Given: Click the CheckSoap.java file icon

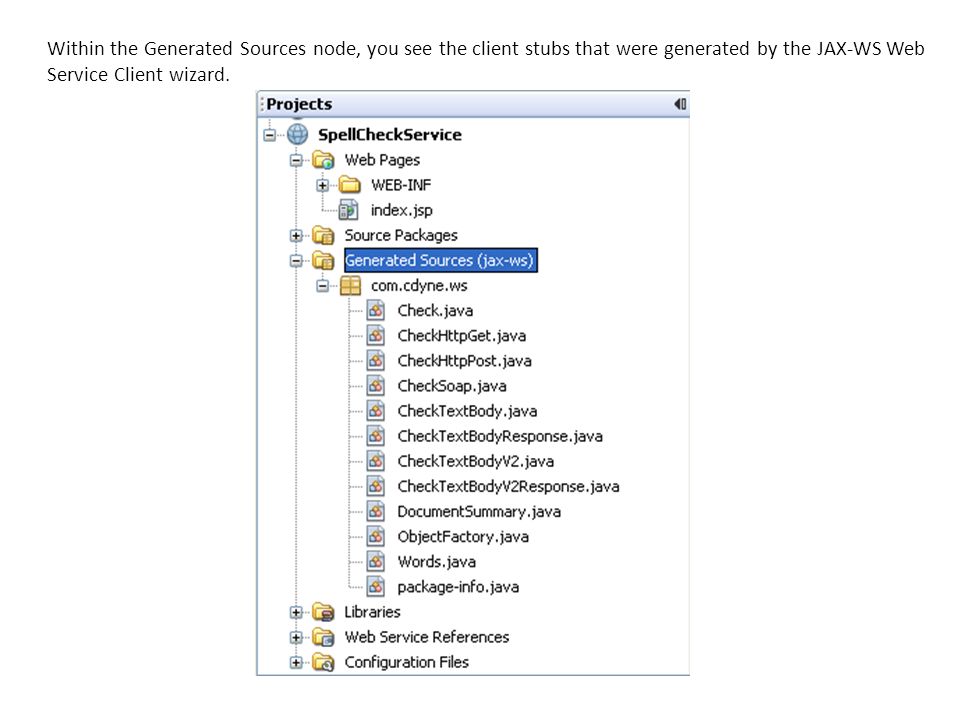Looking at the screenshot, I should (376, 386).
